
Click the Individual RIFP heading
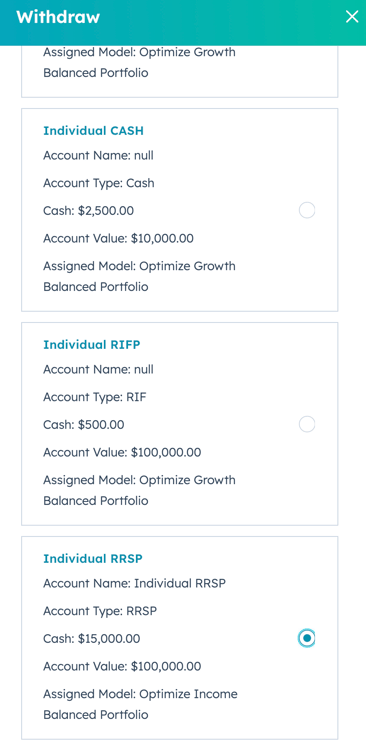pyautogui.click(x=92, y=344)
